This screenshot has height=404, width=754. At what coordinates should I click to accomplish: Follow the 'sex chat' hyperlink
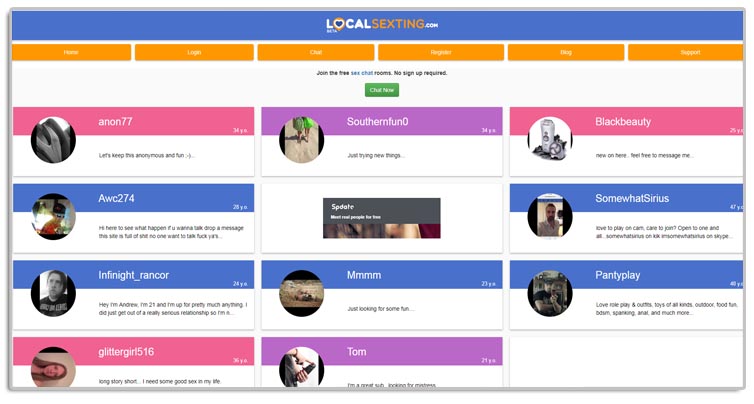362,73
